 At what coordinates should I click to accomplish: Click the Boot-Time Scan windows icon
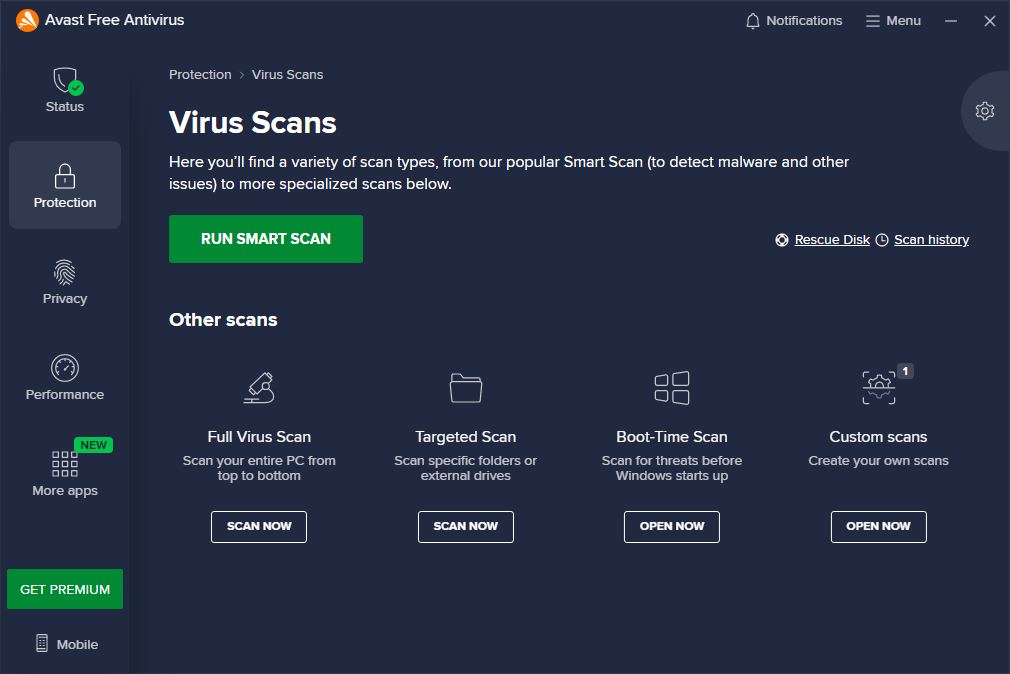(672, 388)
